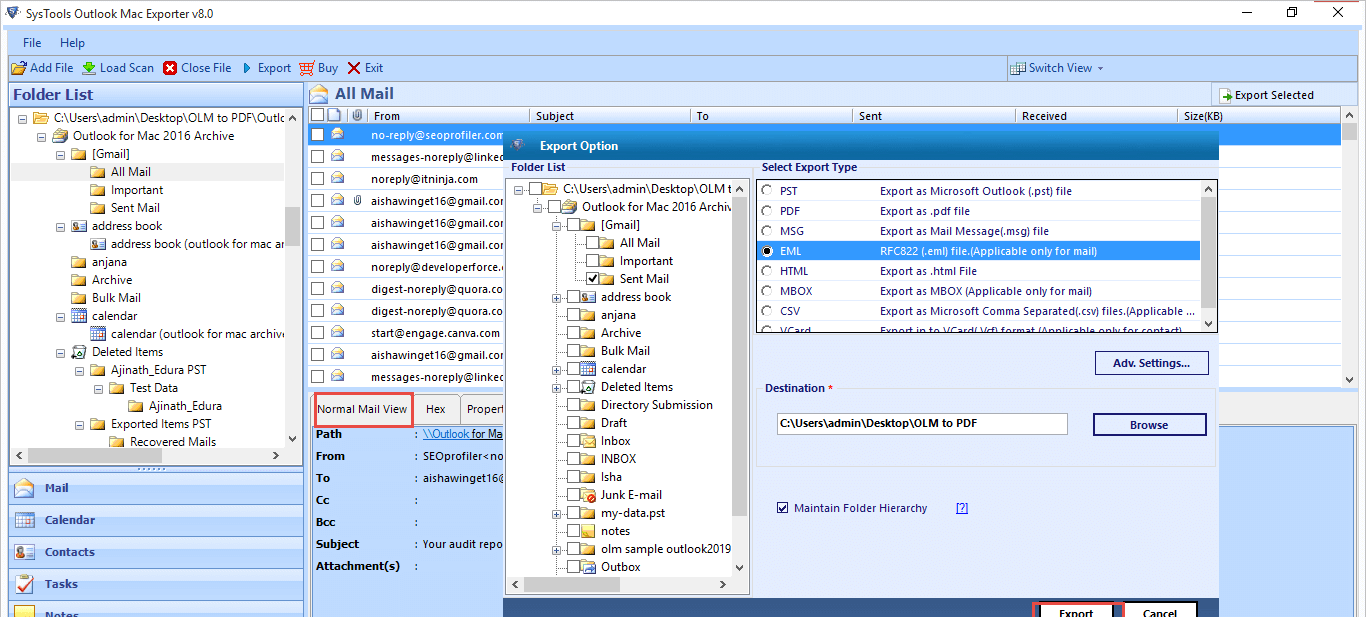
Task: Tick the select-all checkbox in mail list header
Action: [x=318, y=116]
